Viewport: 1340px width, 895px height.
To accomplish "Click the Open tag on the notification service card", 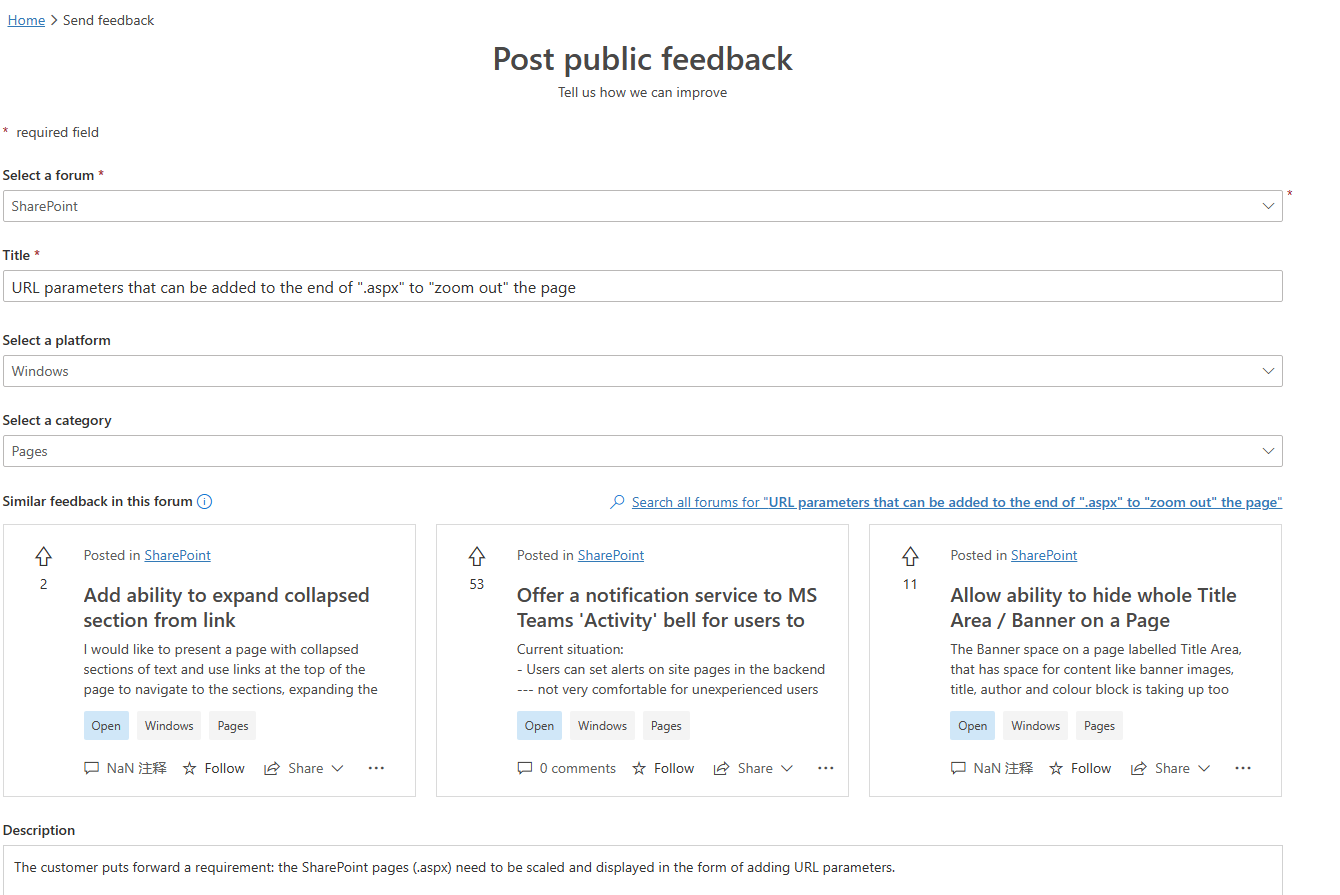I will [539, 726].
